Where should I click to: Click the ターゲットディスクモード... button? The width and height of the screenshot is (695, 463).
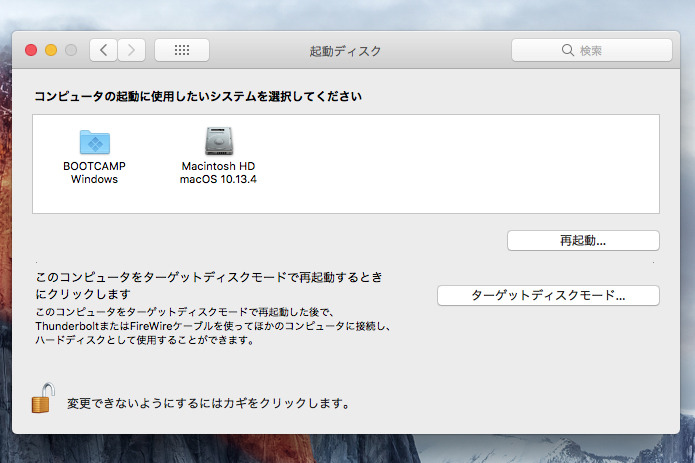click(548, 296)
